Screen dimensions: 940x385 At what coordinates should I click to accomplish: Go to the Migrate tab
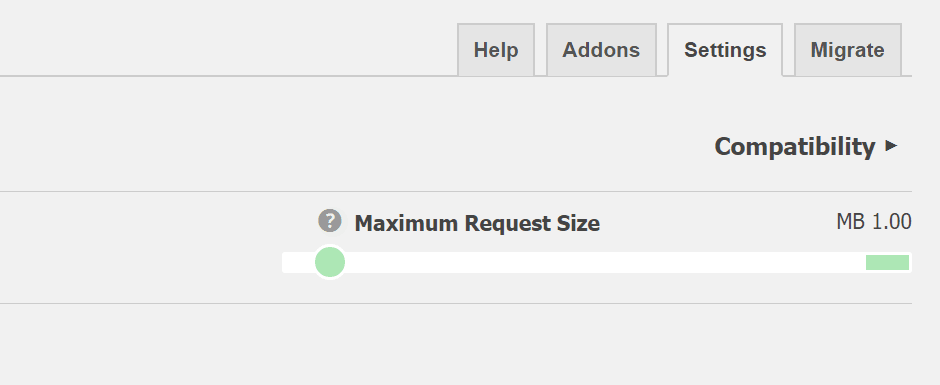point(848,50)
